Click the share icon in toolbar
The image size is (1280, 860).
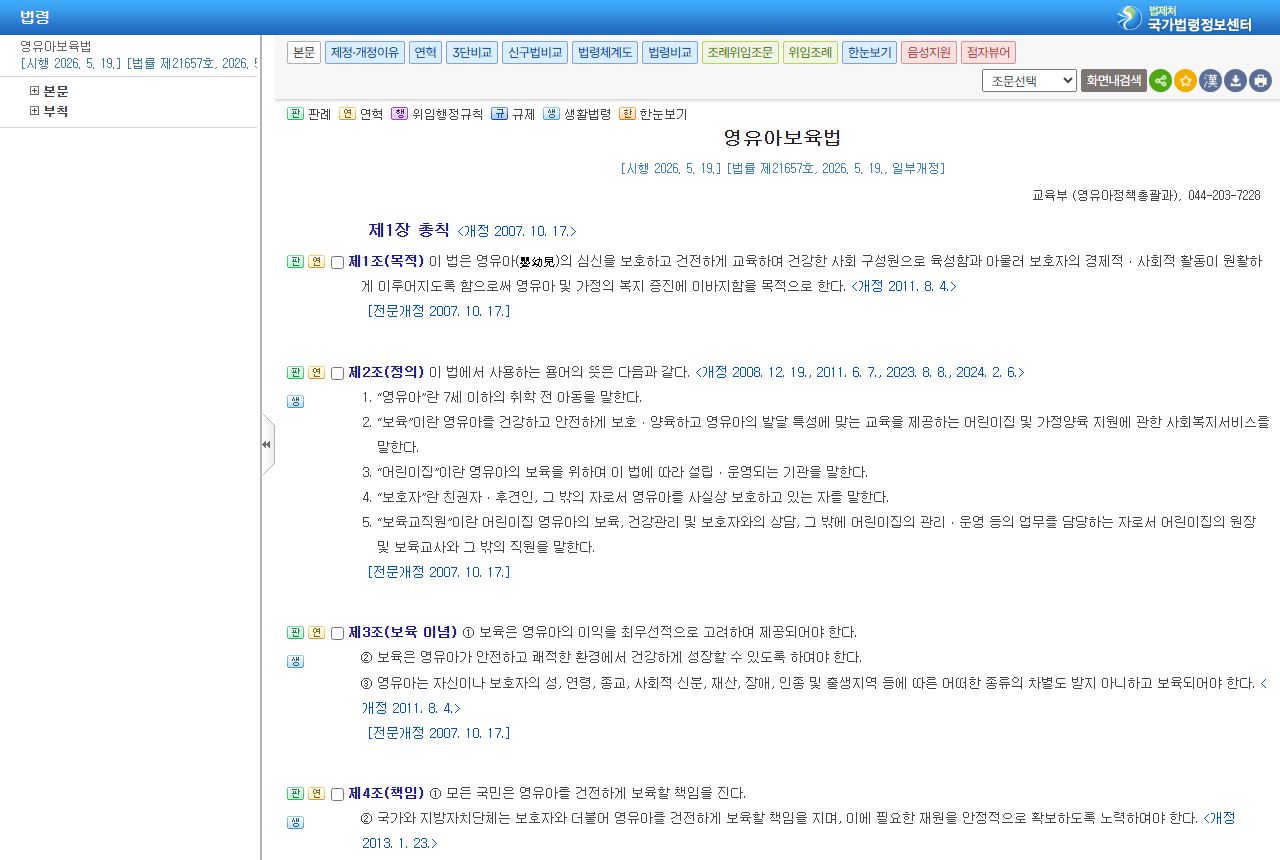(1160, 81)
